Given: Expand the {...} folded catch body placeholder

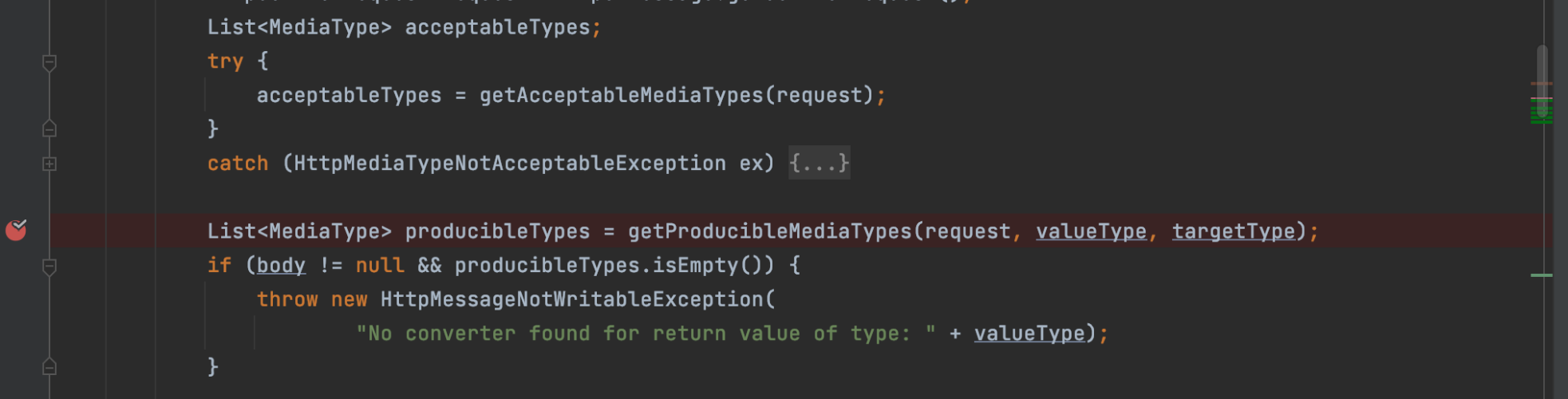Looking at the screenshot, I should point(819,163).
